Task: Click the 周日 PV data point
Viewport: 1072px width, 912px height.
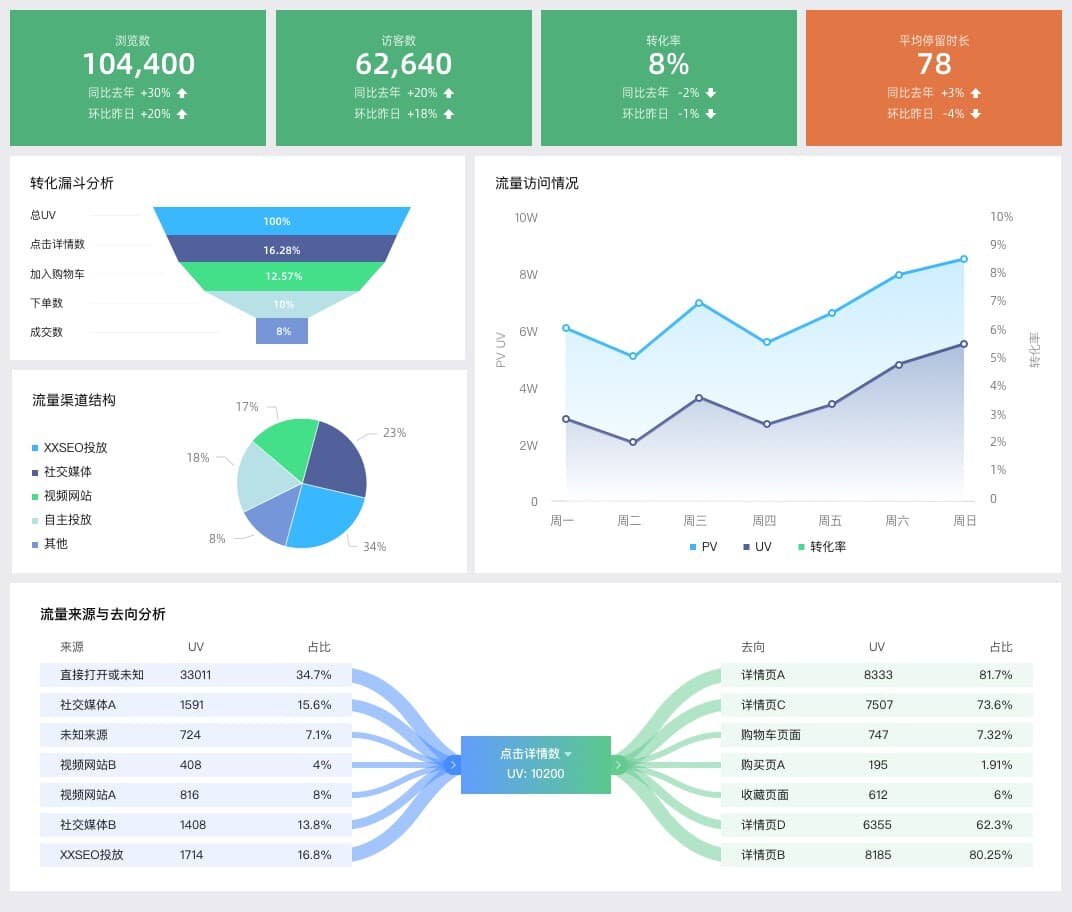Action: 964,259
